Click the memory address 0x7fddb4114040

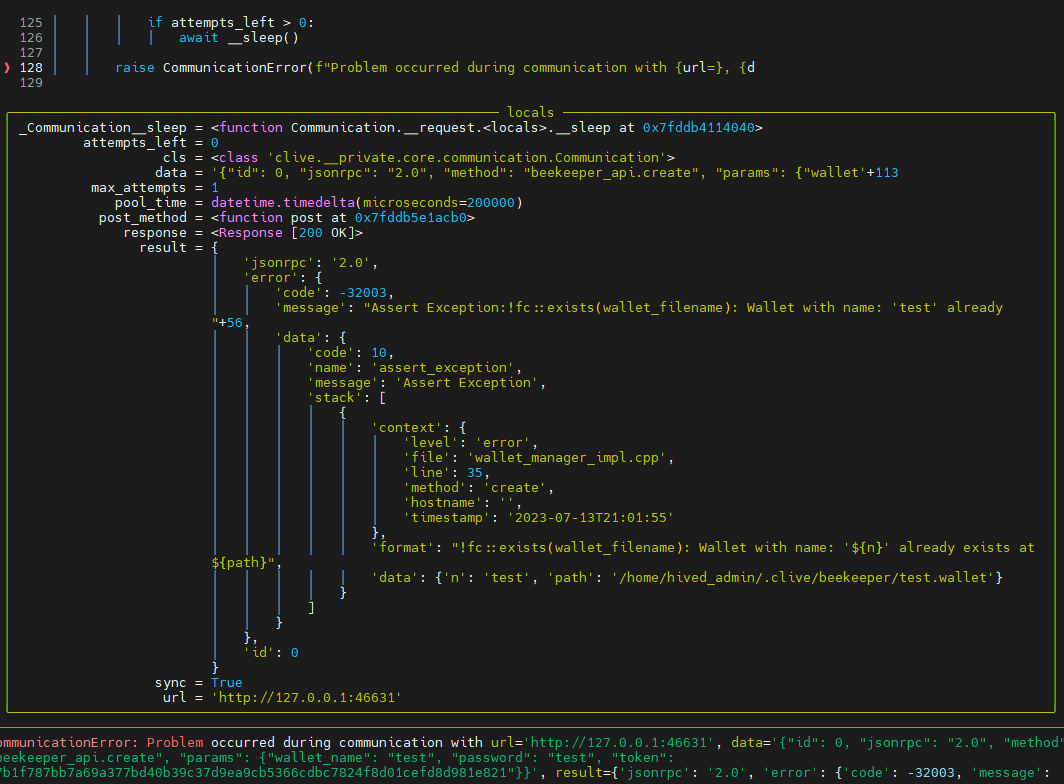tap(702, 127)
